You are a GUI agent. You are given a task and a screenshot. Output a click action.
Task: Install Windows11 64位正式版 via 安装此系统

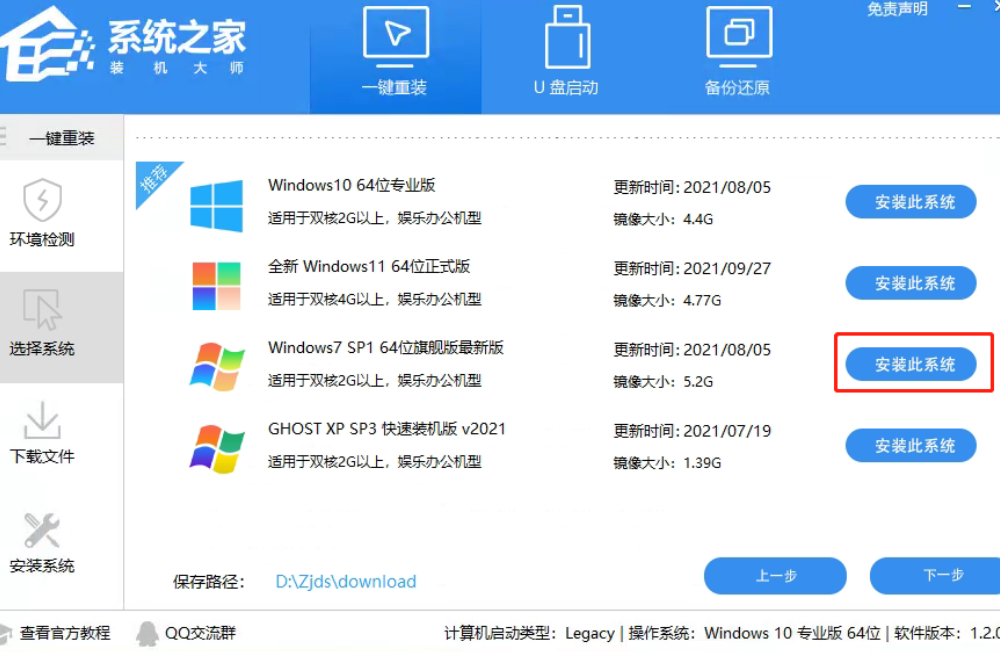(911, 283)
